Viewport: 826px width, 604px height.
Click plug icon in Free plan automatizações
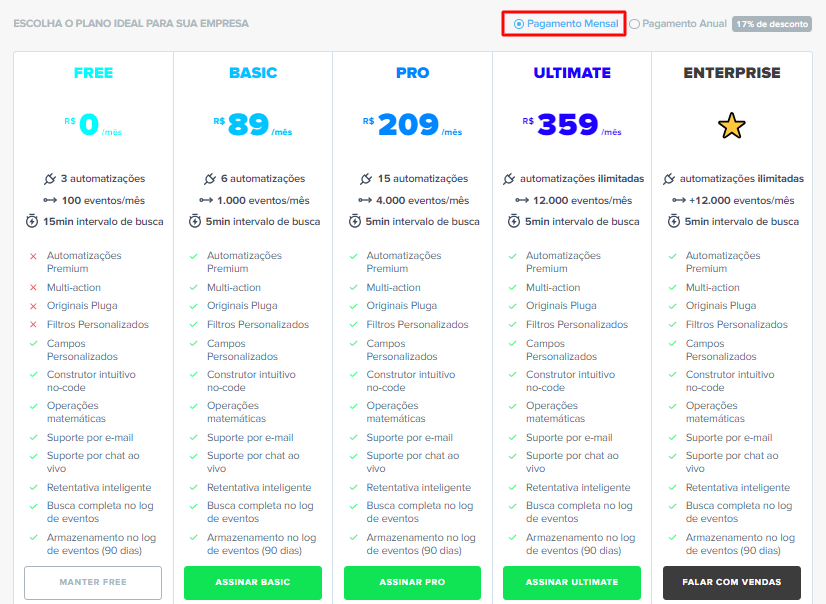[x=50, y=179]
